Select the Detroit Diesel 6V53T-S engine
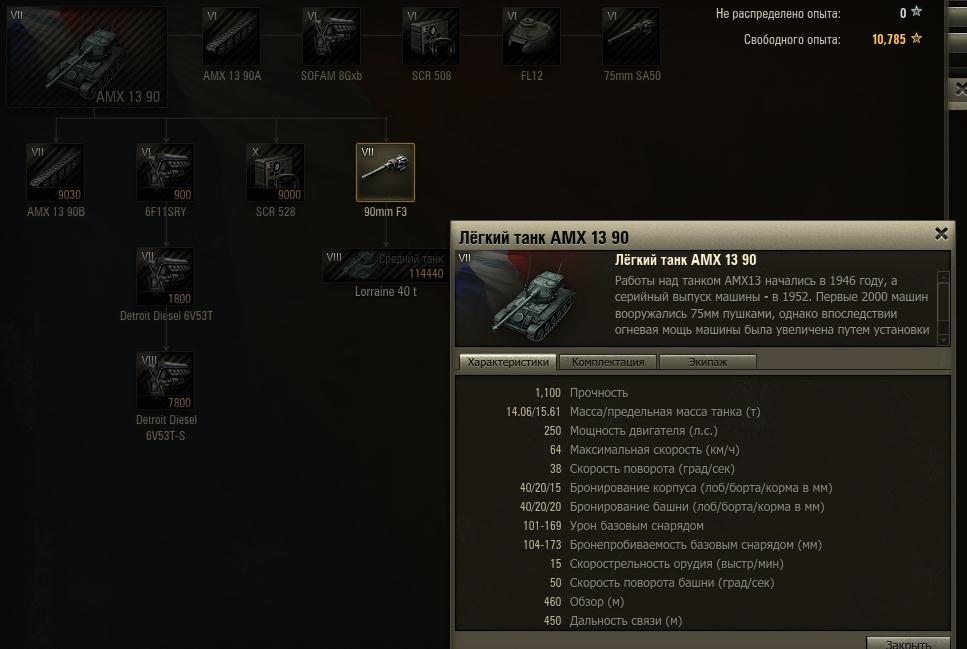 click(x=165, y=381)
